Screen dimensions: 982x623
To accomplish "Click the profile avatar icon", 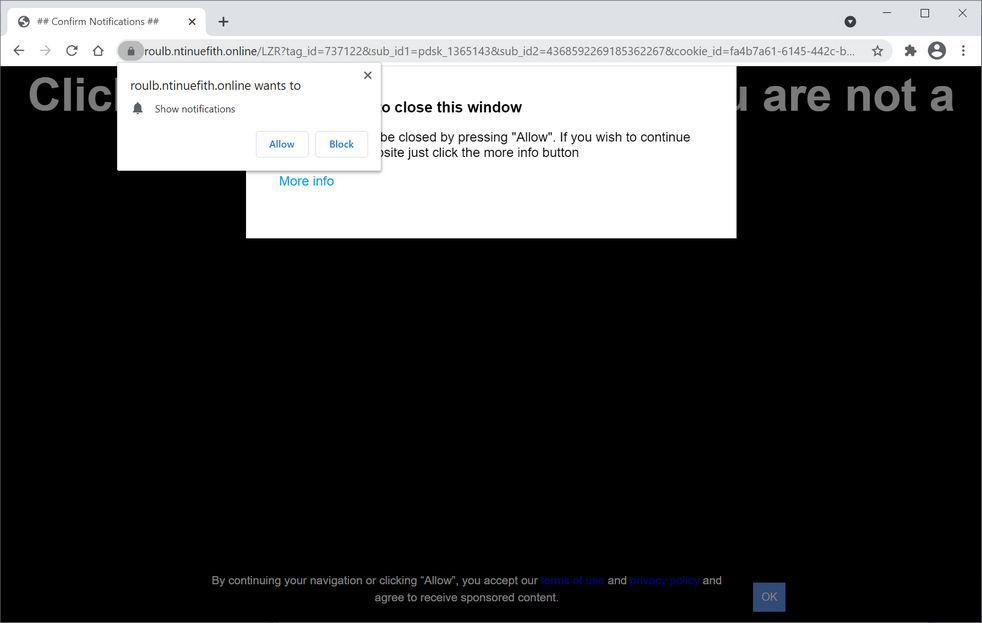I will point(936,50).
